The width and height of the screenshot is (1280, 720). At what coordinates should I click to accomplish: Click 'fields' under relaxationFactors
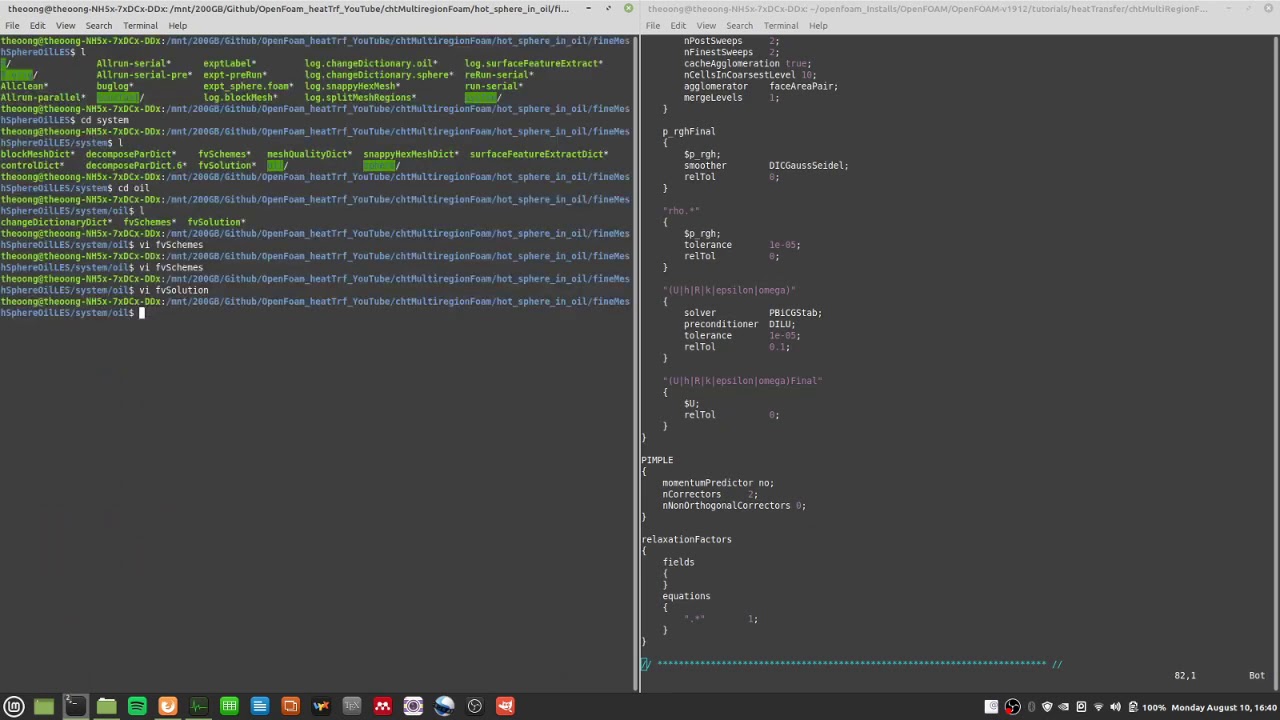click(x=678, y=562)
